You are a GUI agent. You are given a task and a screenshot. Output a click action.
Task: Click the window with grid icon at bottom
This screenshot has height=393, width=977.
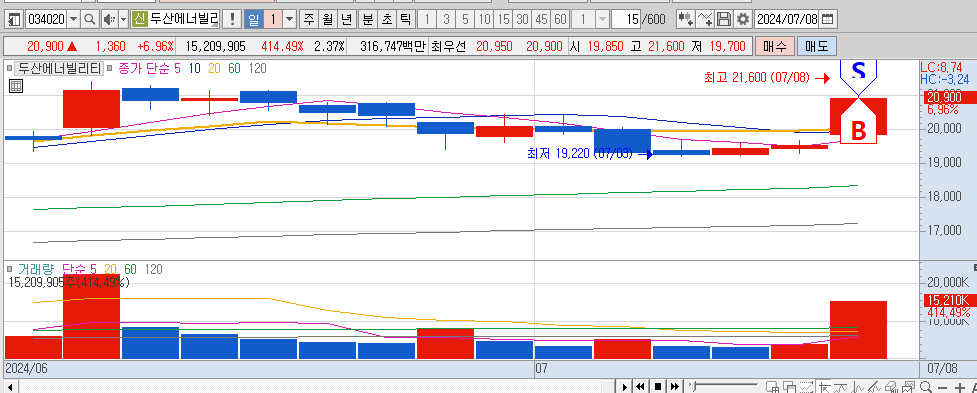point(773,387)
